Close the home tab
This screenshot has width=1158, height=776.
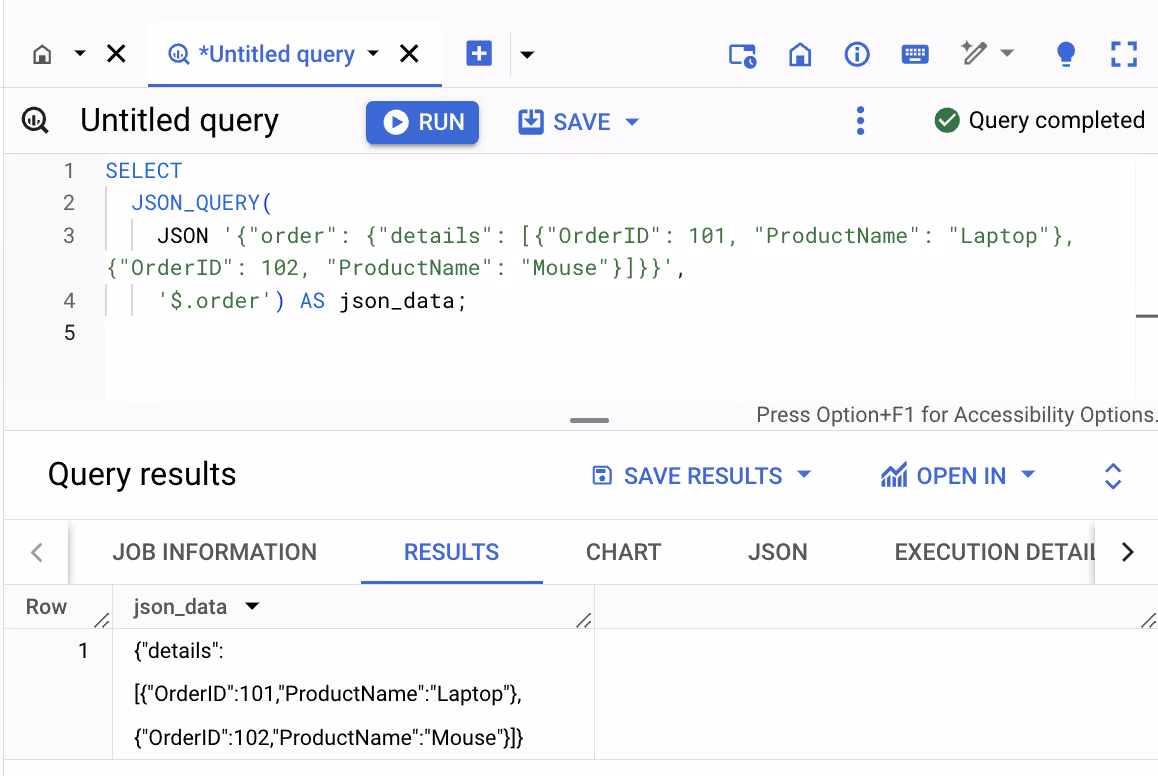click(x=116, y=53)
